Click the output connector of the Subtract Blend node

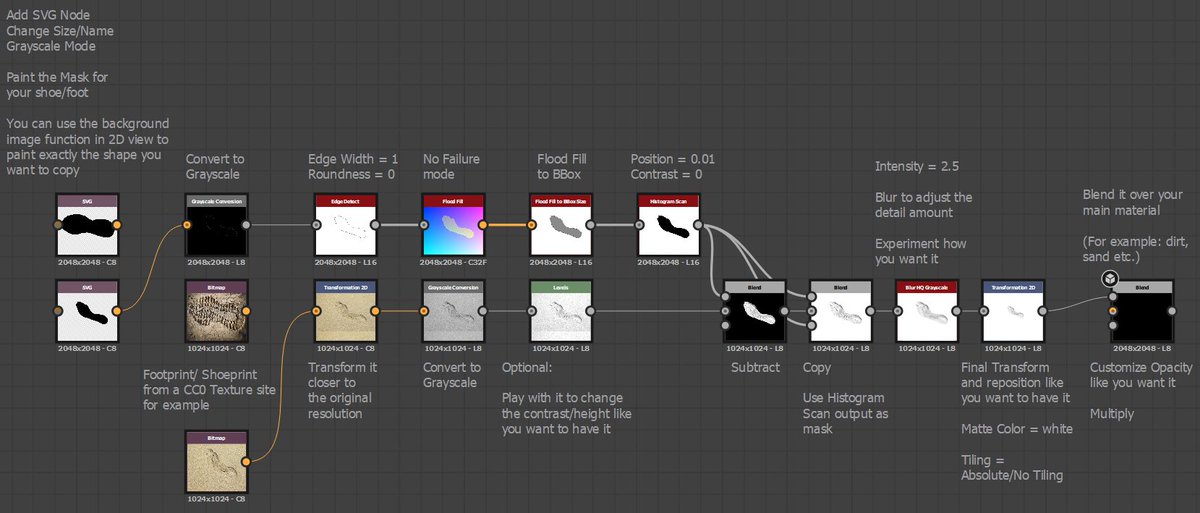point(785,311)
